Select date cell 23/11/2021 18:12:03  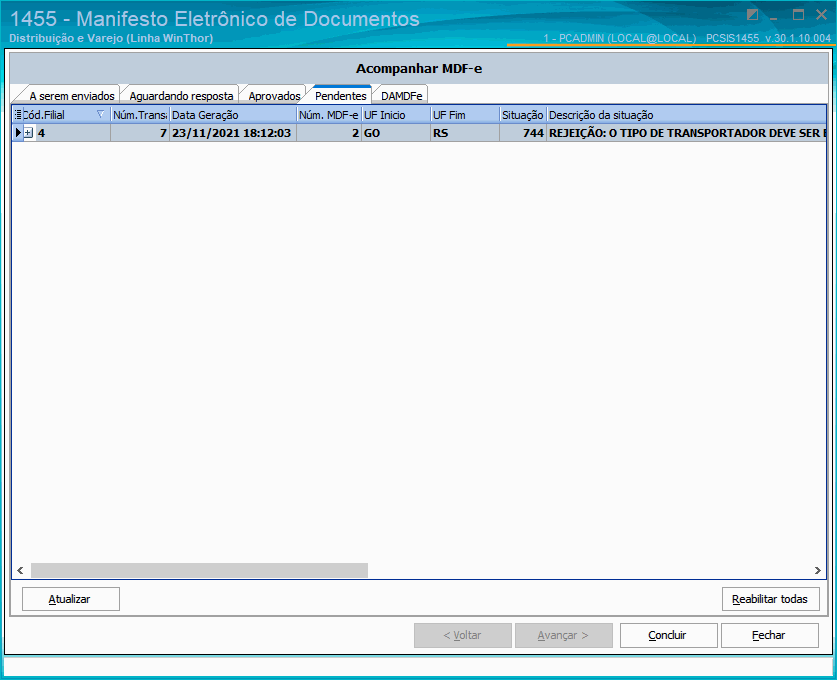[x=233, y=133]
